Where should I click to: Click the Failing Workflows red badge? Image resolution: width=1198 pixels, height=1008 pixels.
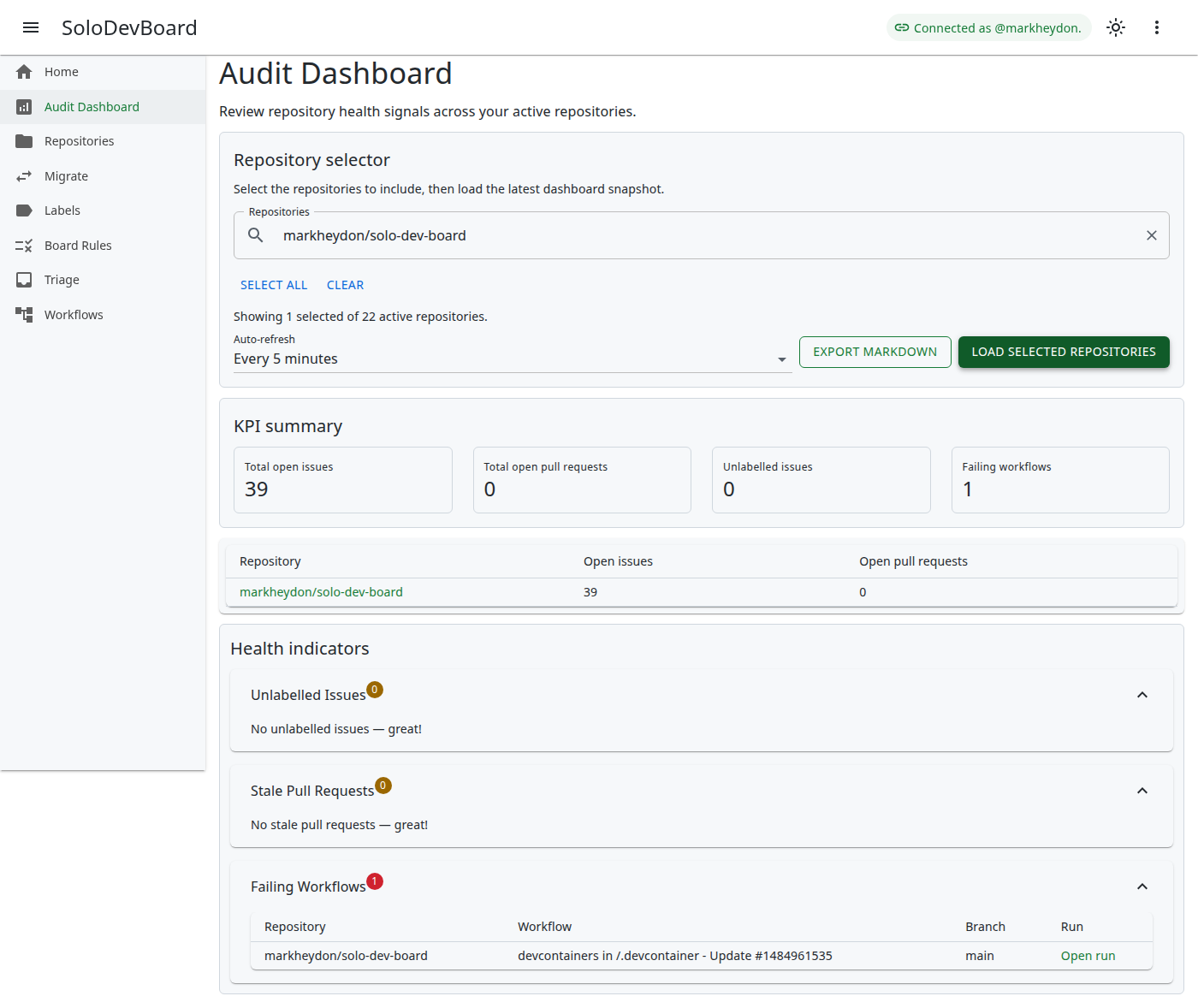click(375, 881)
